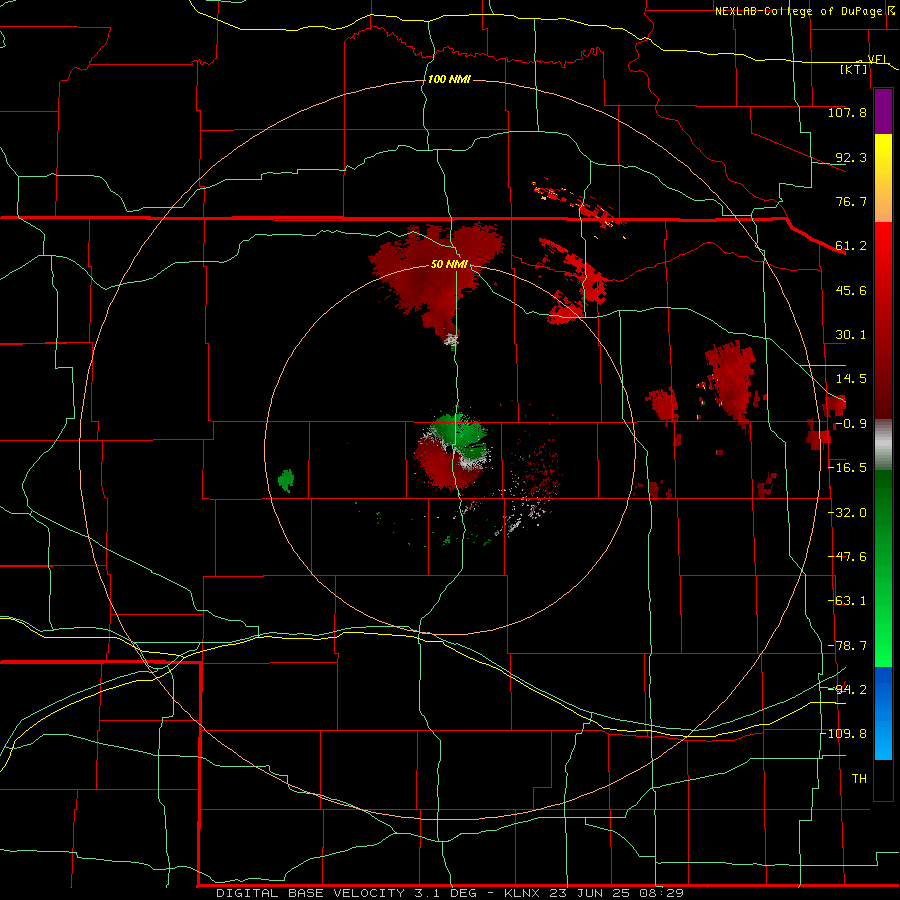The height and width of the screenshot is (900, 900).
Task: Select the [KT] units label
Action: tap(854, 69)
